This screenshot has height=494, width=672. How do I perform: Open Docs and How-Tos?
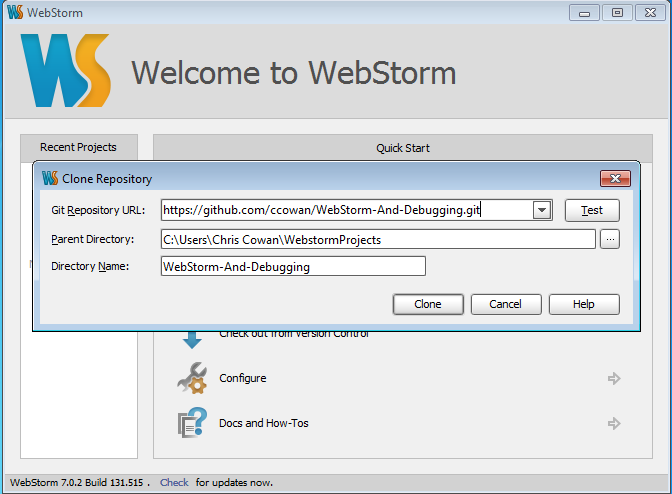pos(264,423)
